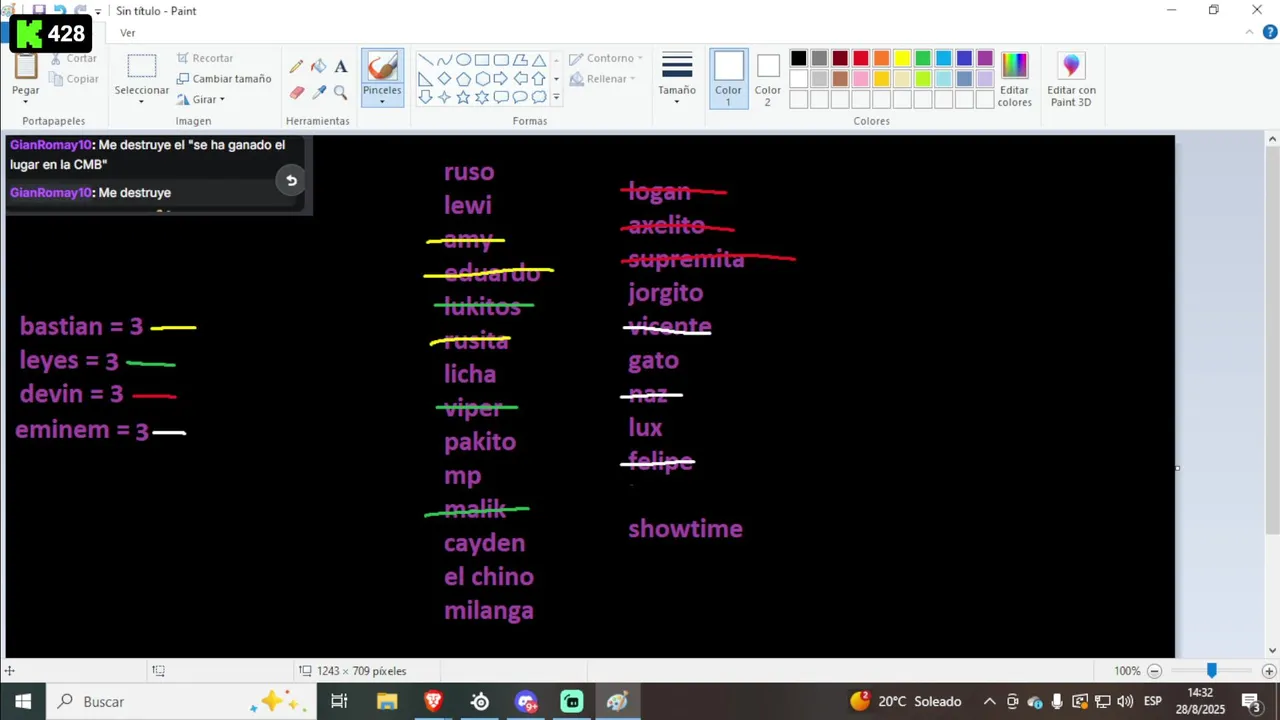Click the Cut (Cortar) command
The image size is (1280, 720).
(x=75, y=59)
